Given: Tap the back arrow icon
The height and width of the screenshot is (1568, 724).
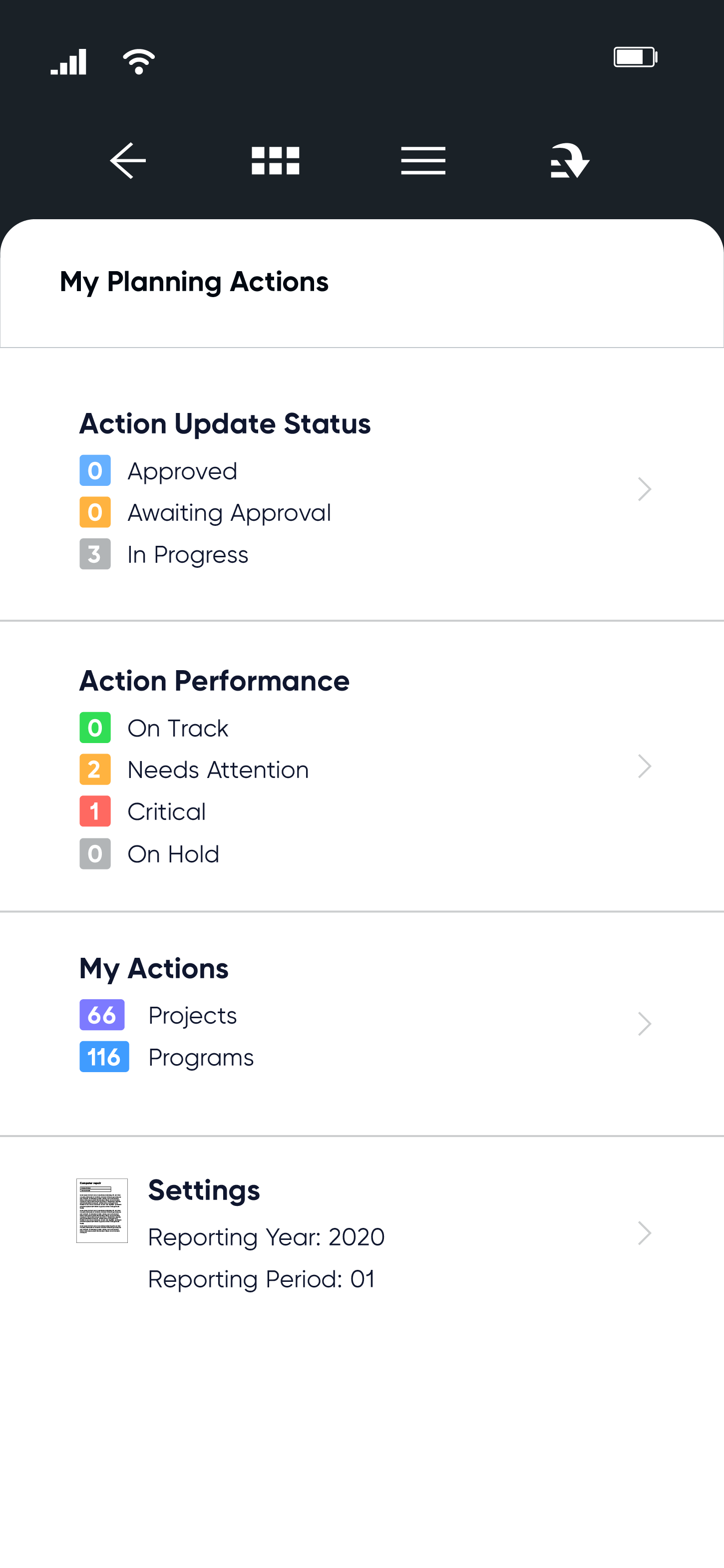Looking at the screenshot, I should [x=128, y=161].
